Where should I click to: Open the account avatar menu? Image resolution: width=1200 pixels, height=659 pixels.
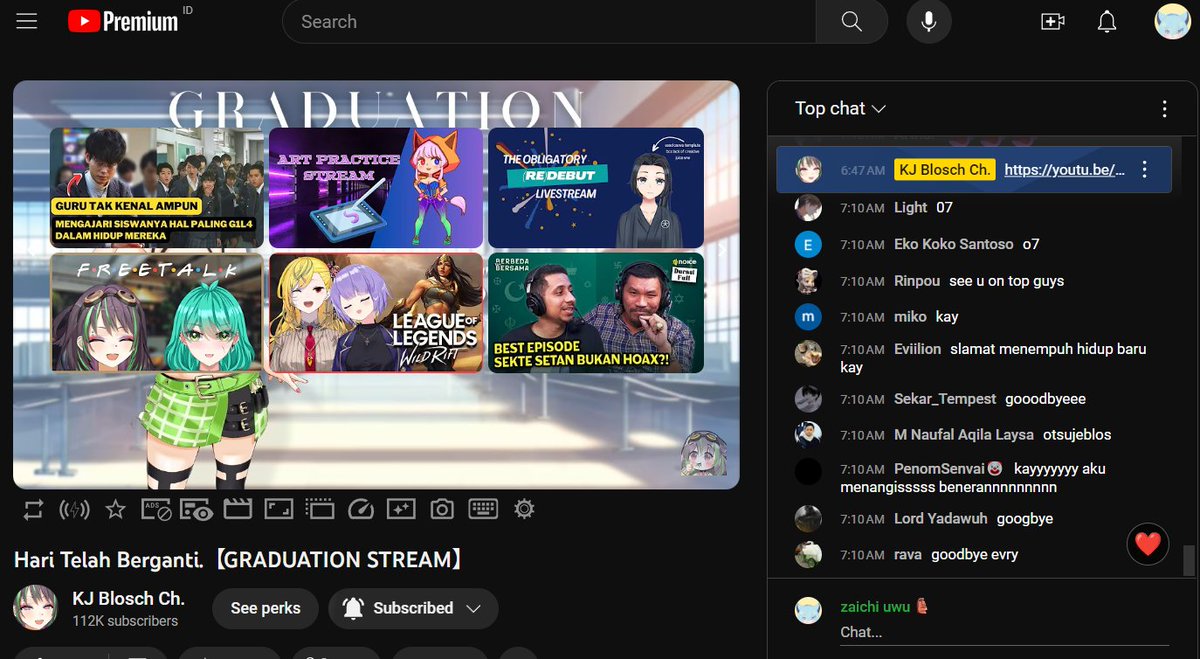point(1172,21)
